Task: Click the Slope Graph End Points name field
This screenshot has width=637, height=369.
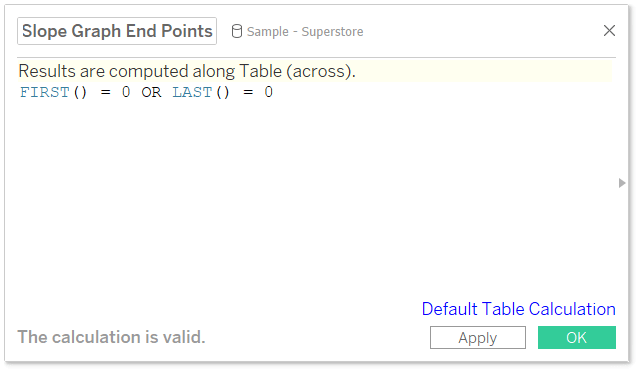Action: [117, 31]
